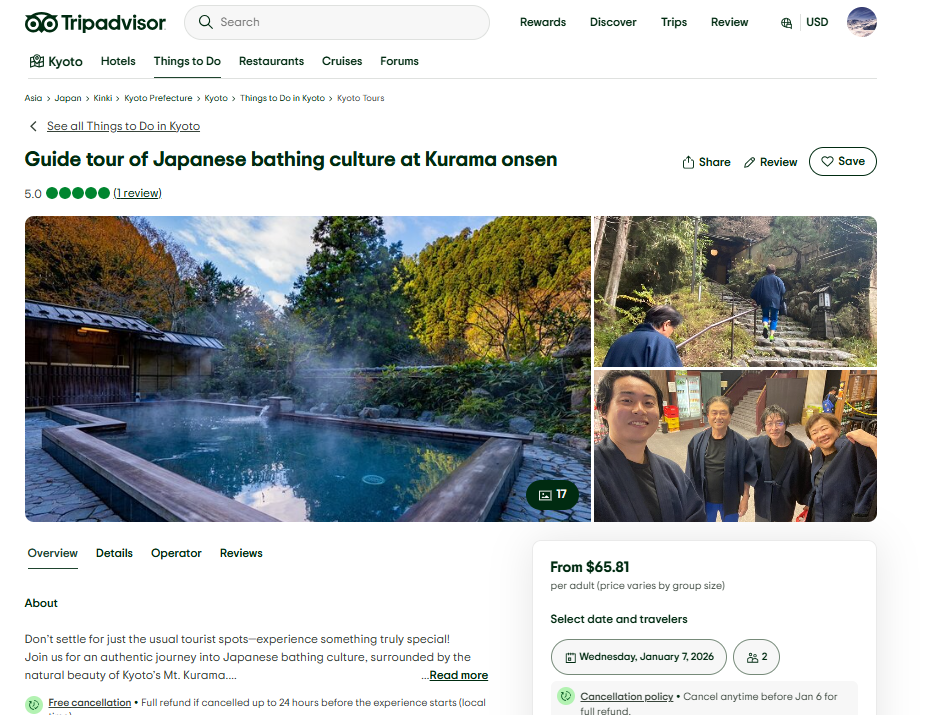Open the 1 review link
The image size is (934, 715).
[x=137, y=193]
